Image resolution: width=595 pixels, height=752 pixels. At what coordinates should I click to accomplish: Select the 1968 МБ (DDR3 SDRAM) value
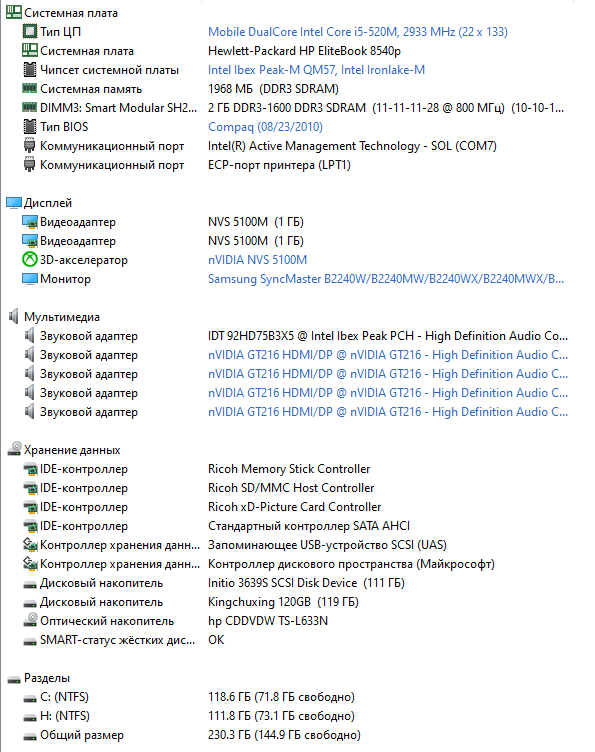[x=273, y=89]
